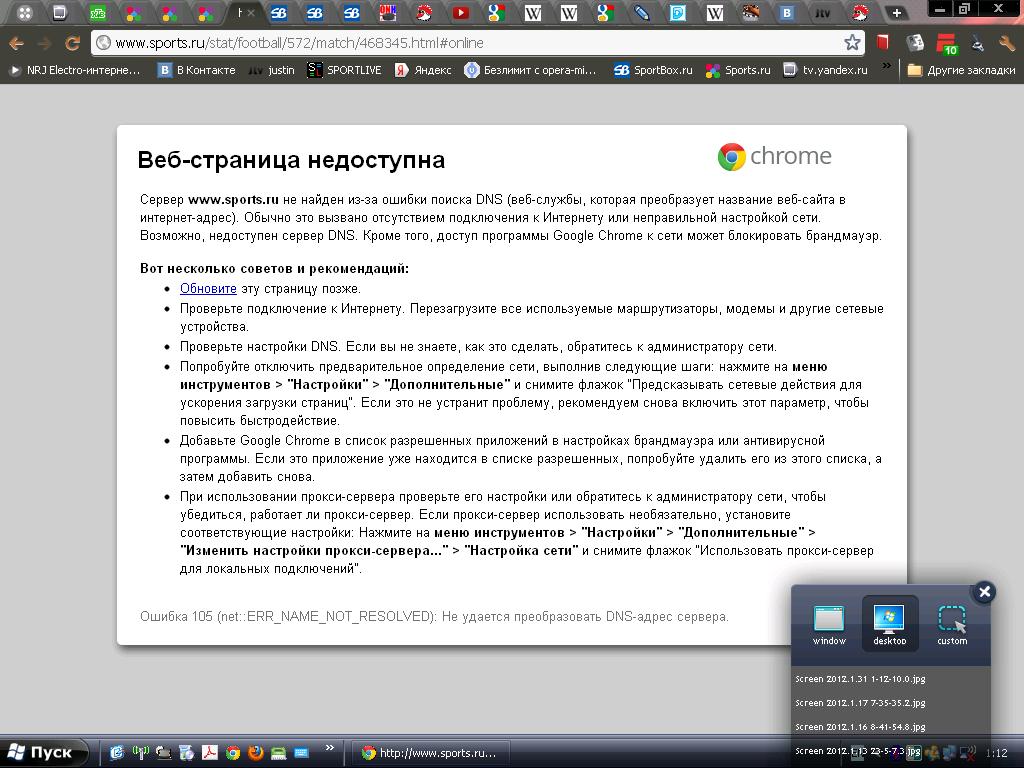Image resolution: width=1024 pixels, height=768 pixels.
Task: Launch Firefox from quick launch bar
Action: tap(255, 753)
